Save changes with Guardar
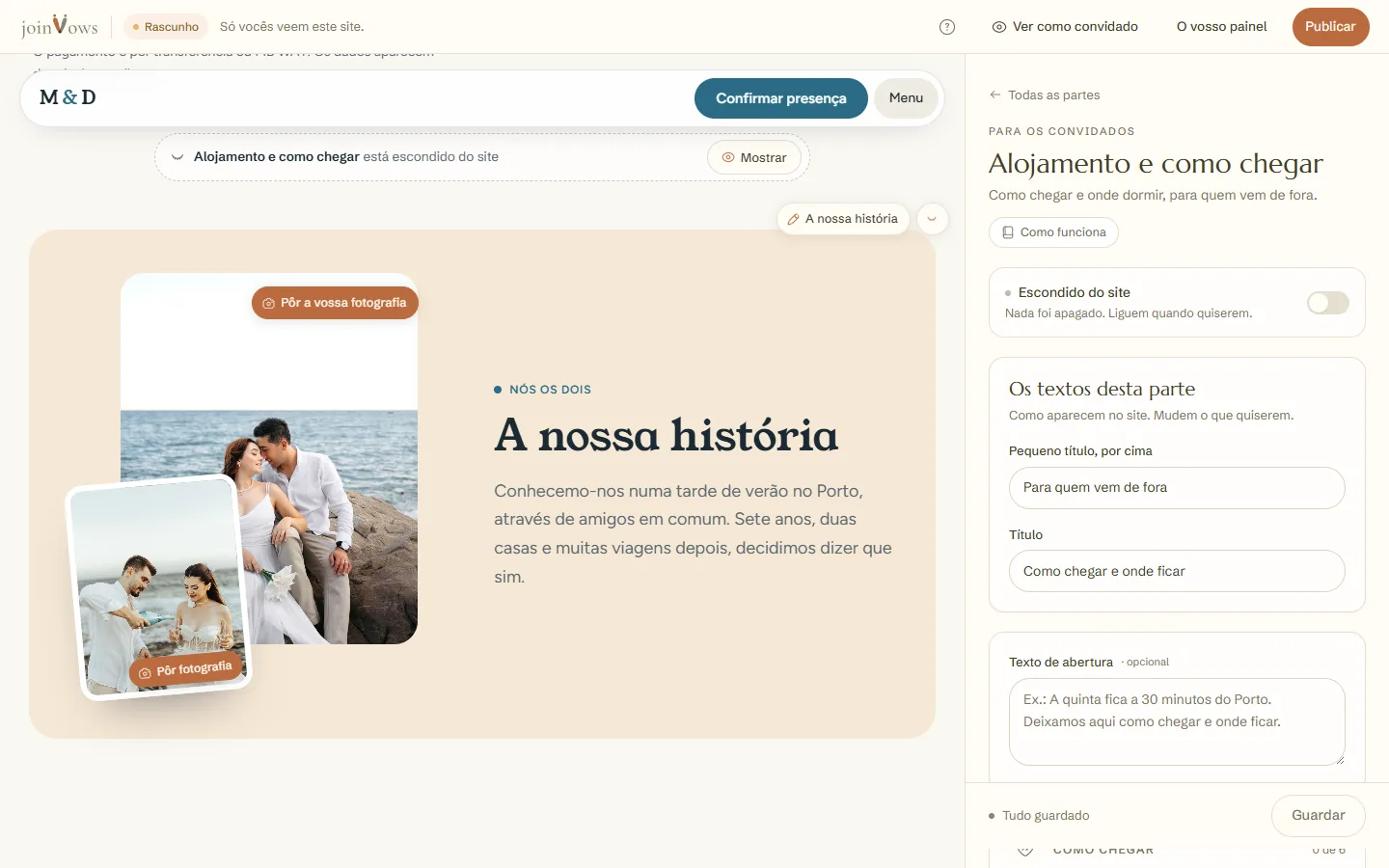Viewport: 1389px width, 868px height. coord(1318,815)
